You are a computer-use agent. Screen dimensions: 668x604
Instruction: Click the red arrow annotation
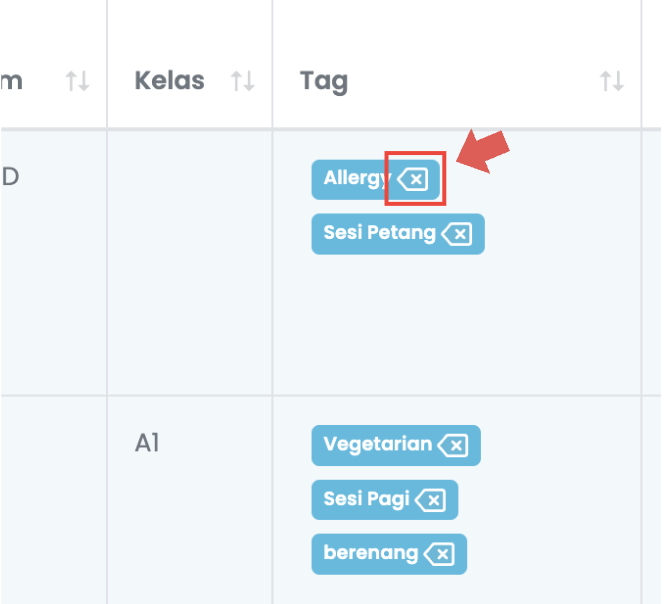(x=482, y=152)
